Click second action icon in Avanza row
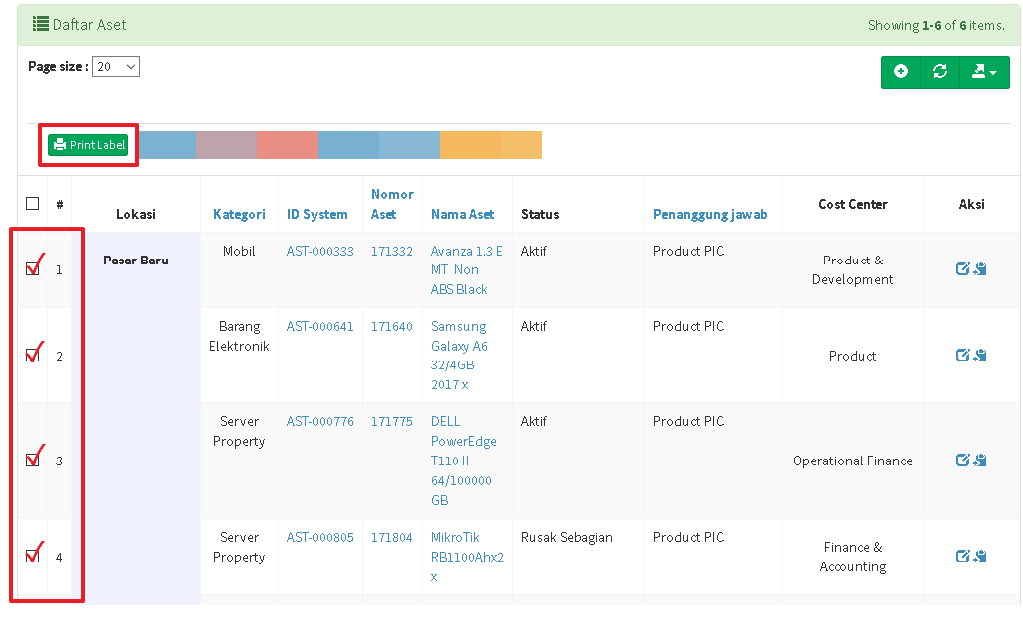Image resolution: width=1023 pixels, height=624 pixels. pyautogui.click(x=981, y=269)
